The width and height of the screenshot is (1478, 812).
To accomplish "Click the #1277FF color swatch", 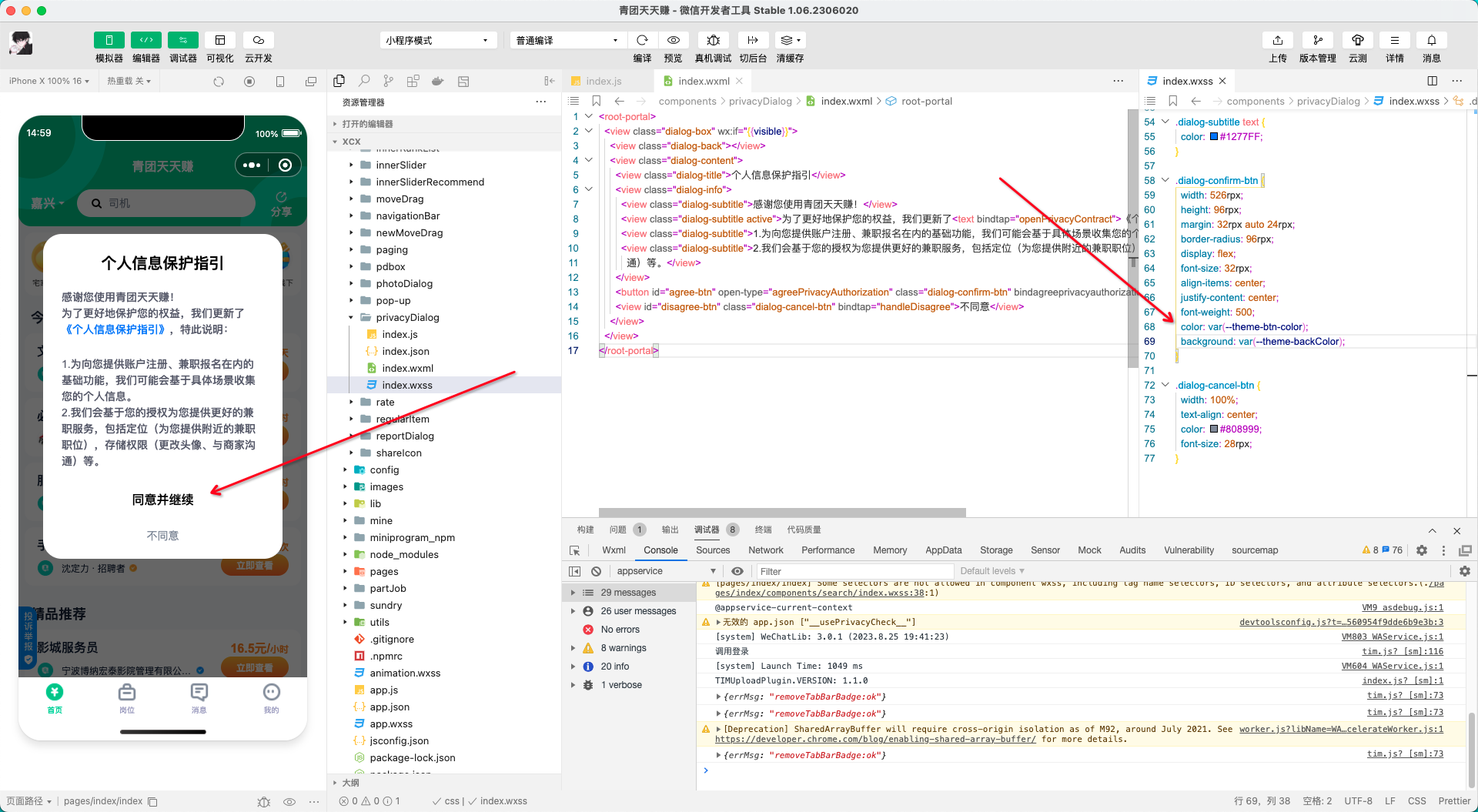I will click(1214, 137).
